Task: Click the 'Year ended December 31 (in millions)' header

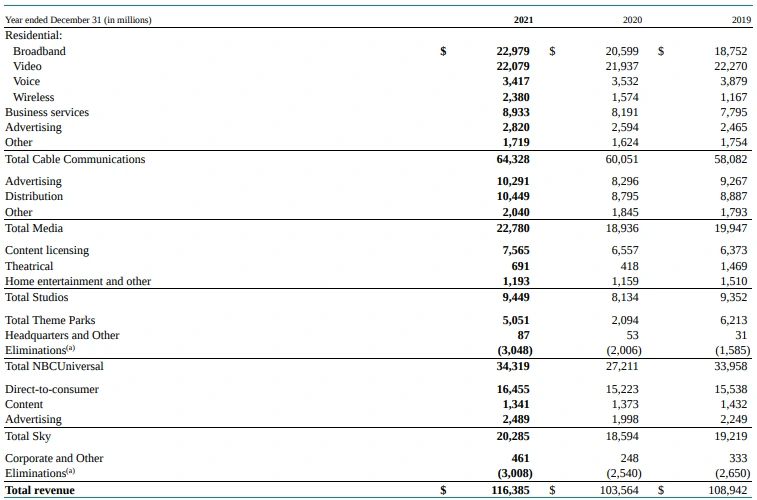Action: (x=78, y=20)
